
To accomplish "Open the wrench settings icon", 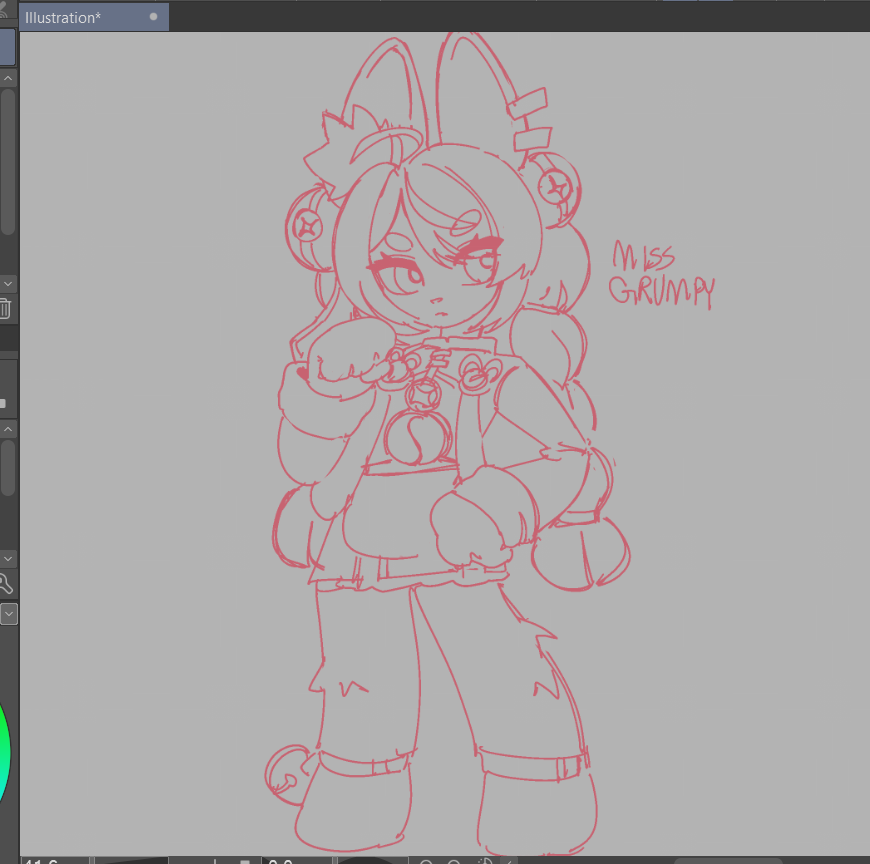I will click(6, 584).
